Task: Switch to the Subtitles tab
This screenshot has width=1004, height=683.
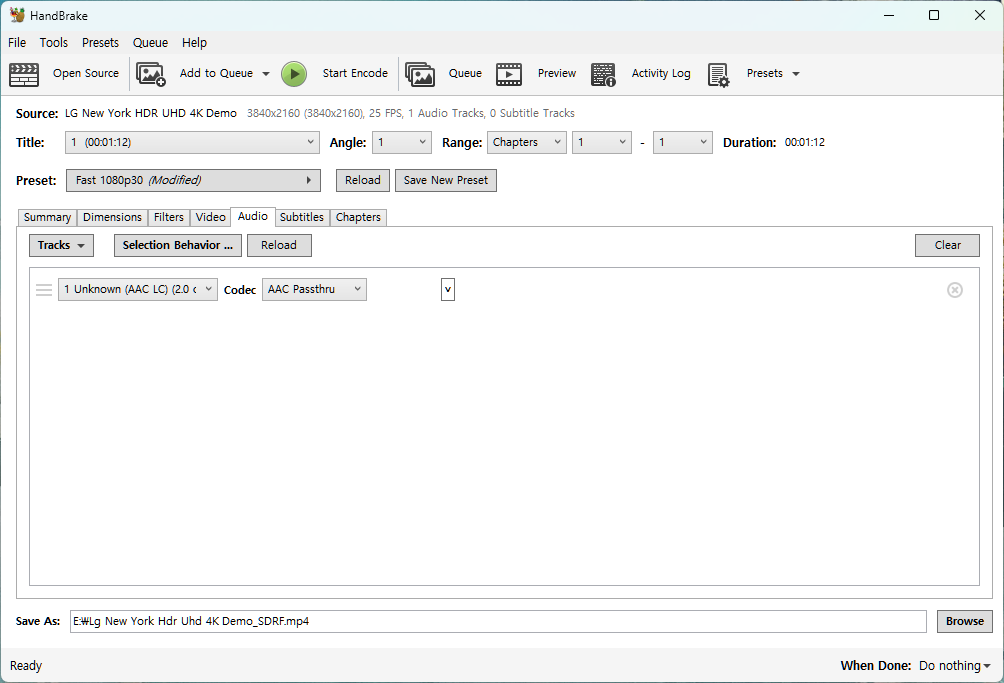Action: tap(302, 218)
